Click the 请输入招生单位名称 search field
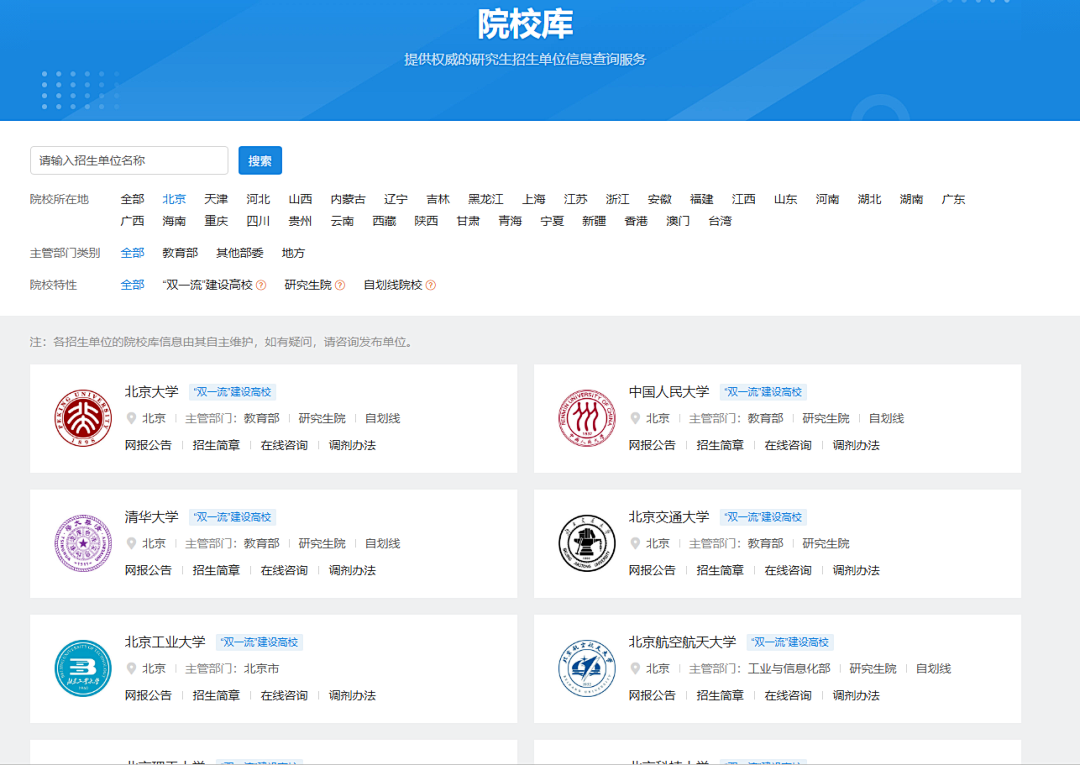Viewport: 1080px width, 765px height. 129,160
